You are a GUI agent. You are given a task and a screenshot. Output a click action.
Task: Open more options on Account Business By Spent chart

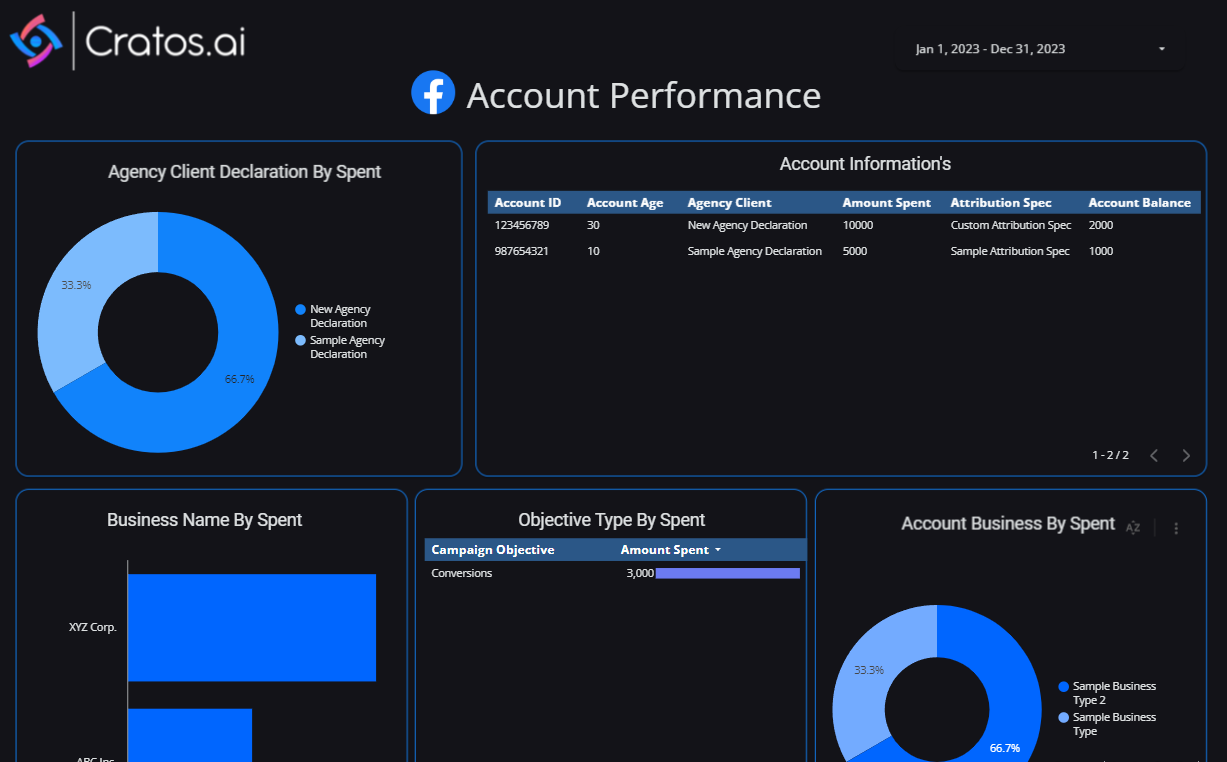pyautogui.click(x=1176, y=527)
